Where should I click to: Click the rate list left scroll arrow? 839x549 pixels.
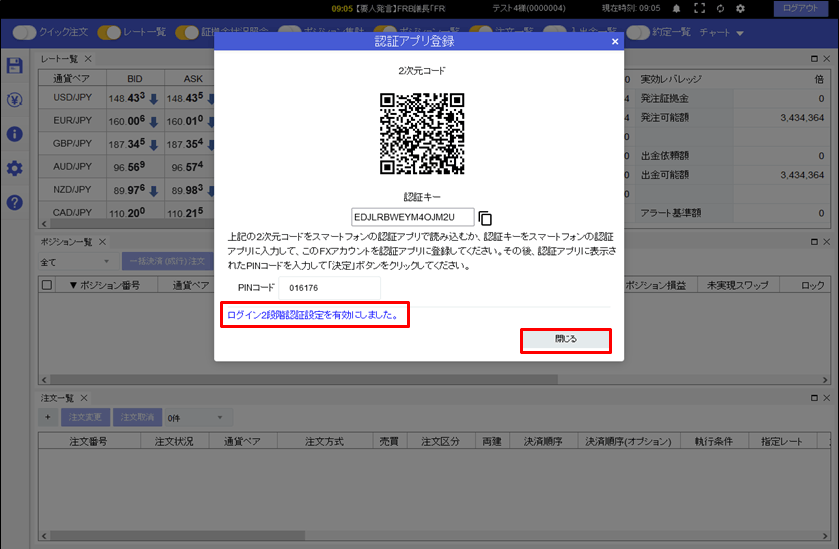point(44,224)
